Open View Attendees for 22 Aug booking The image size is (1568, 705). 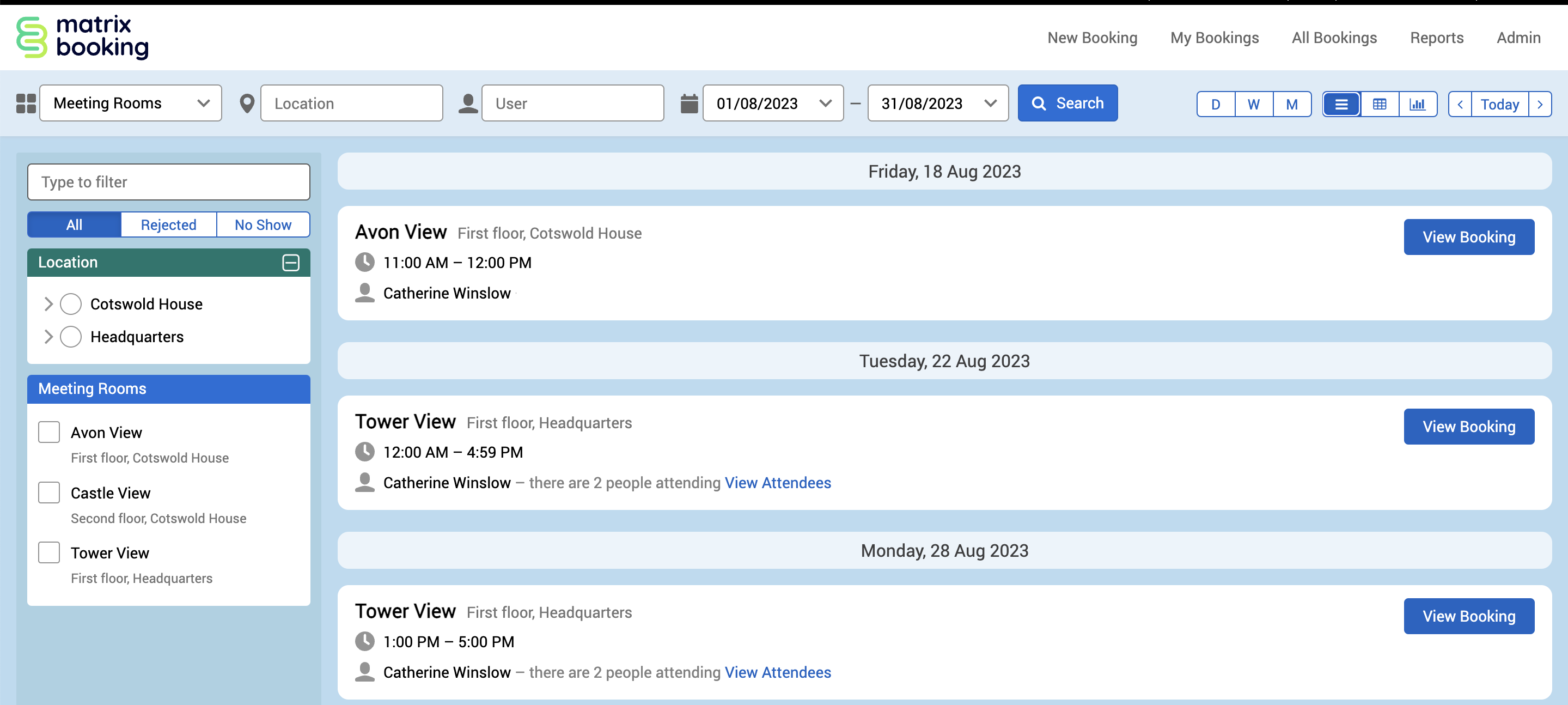coord(777,482)
